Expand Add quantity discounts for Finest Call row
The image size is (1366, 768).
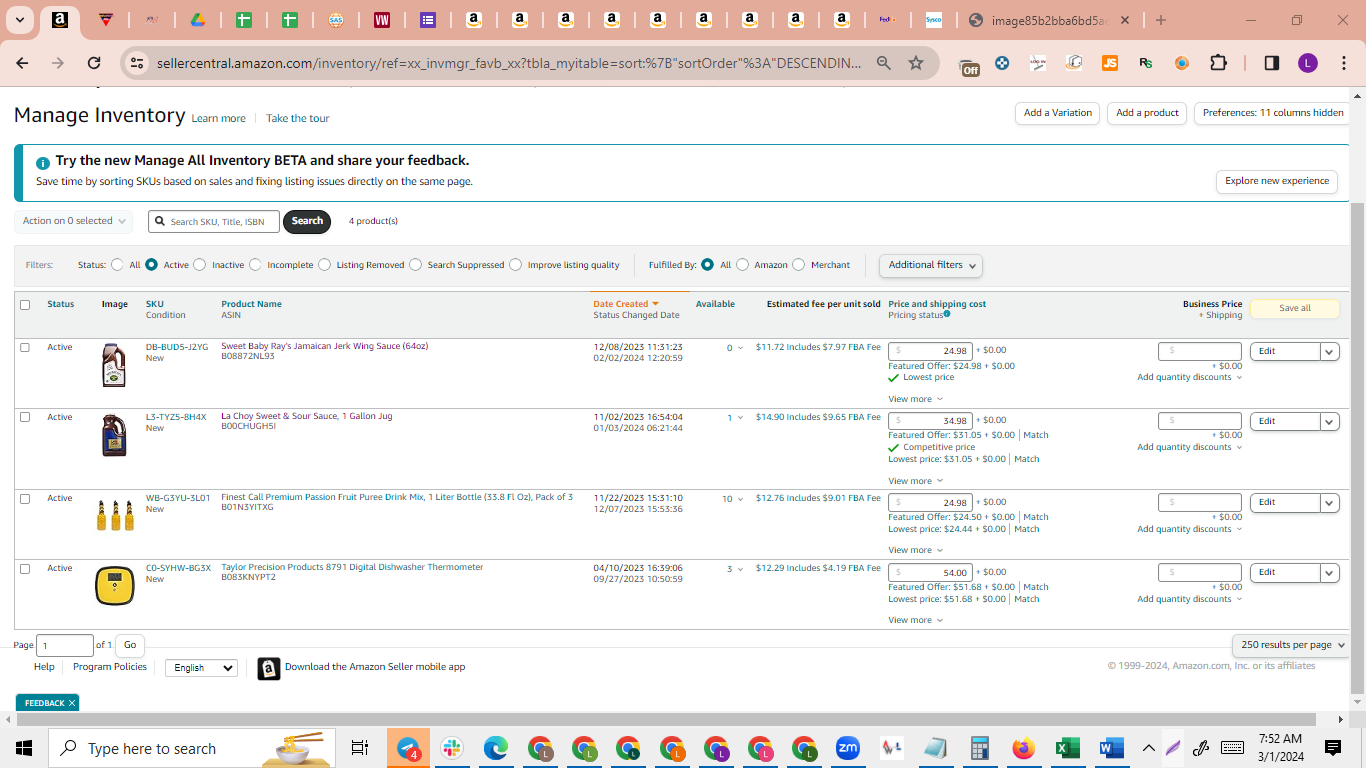(1189, 529)
